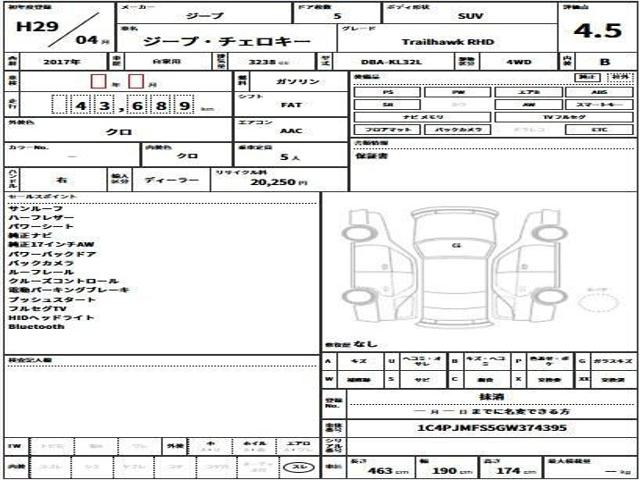Click the model code DBA-KL32L

click(x=391, y=62)
